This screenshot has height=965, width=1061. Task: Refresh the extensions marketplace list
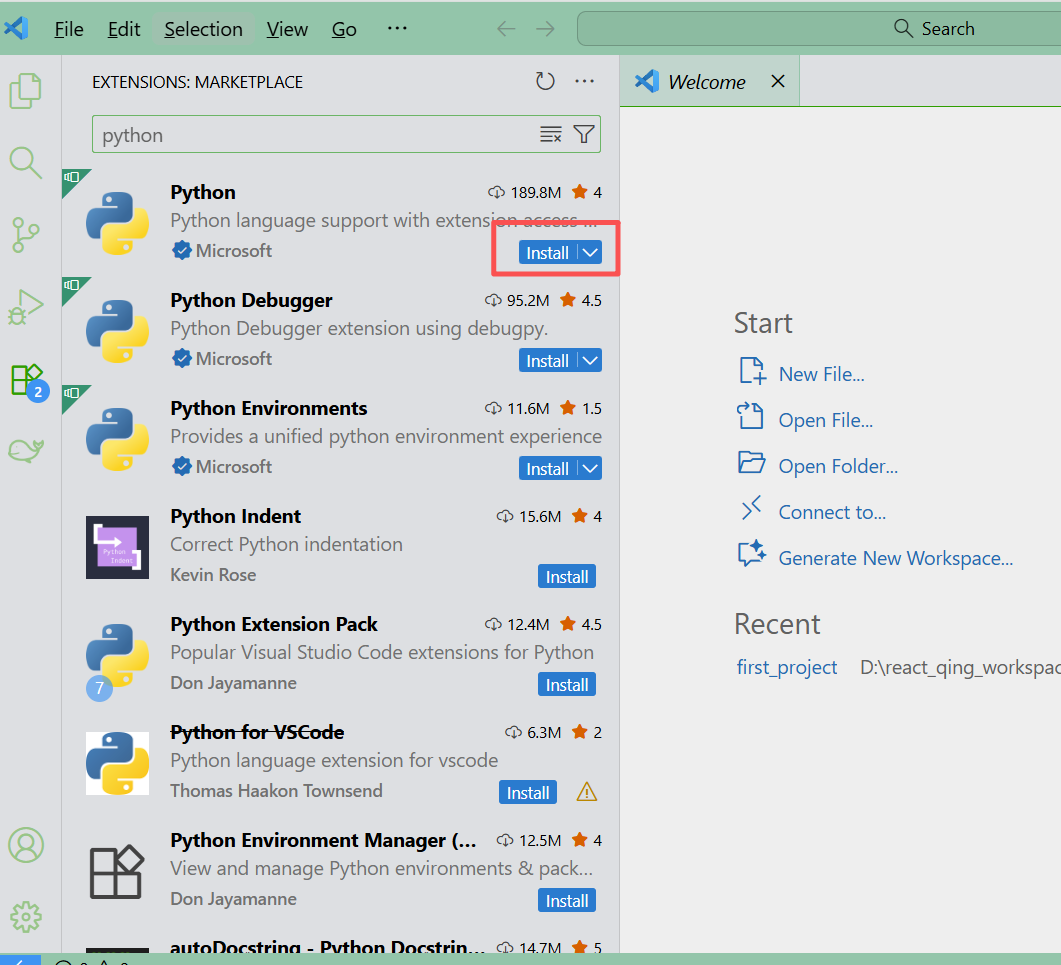[545, 82]
